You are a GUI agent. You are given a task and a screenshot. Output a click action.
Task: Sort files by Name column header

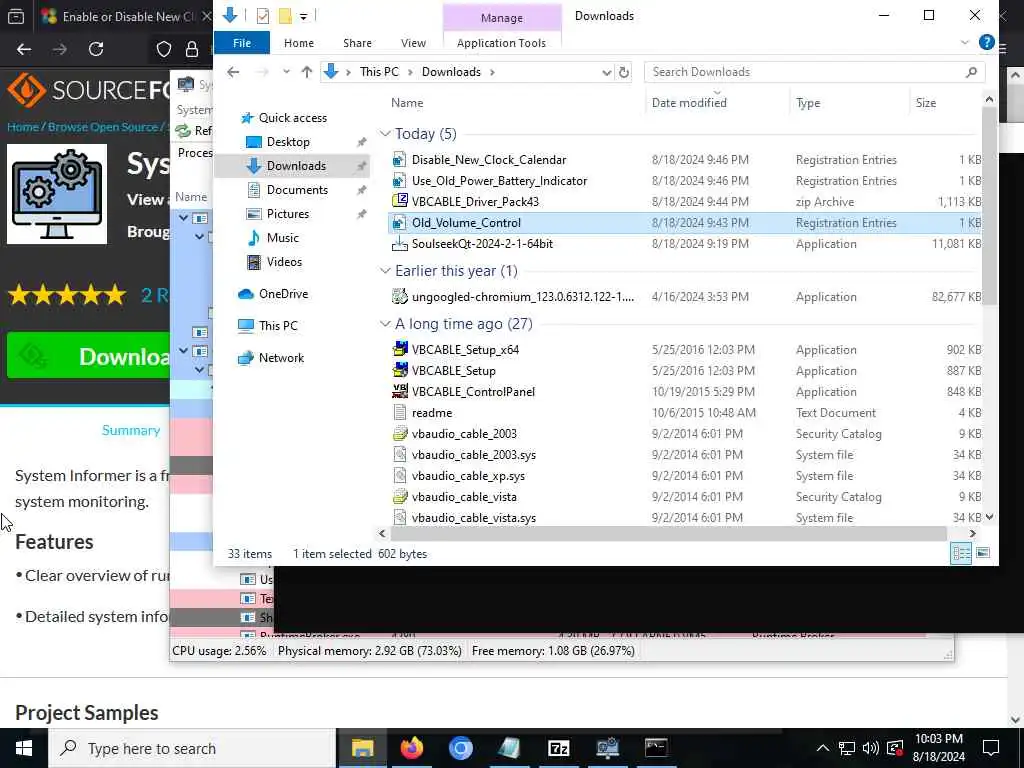[x=407, y=103]
